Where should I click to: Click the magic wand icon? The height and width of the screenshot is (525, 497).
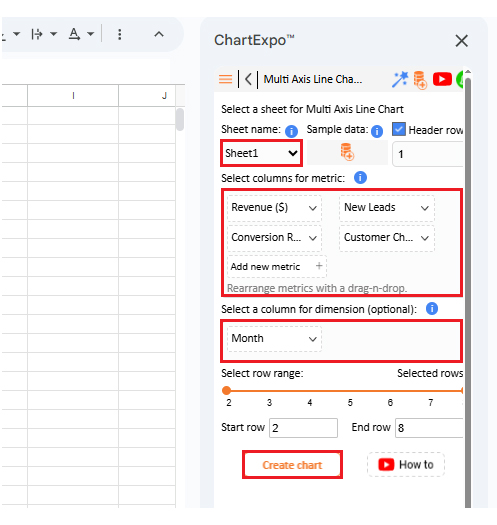400,80
